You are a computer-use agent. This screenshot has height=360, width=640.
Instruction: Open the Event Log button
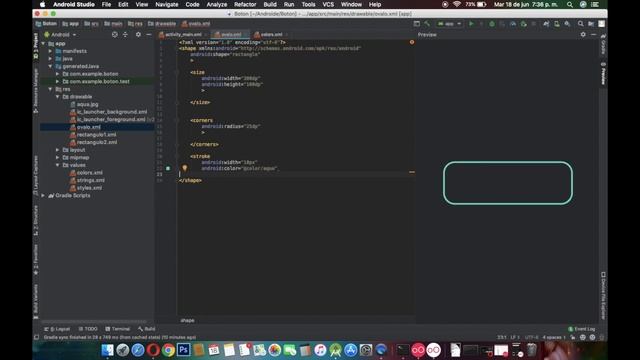point(582,329)
